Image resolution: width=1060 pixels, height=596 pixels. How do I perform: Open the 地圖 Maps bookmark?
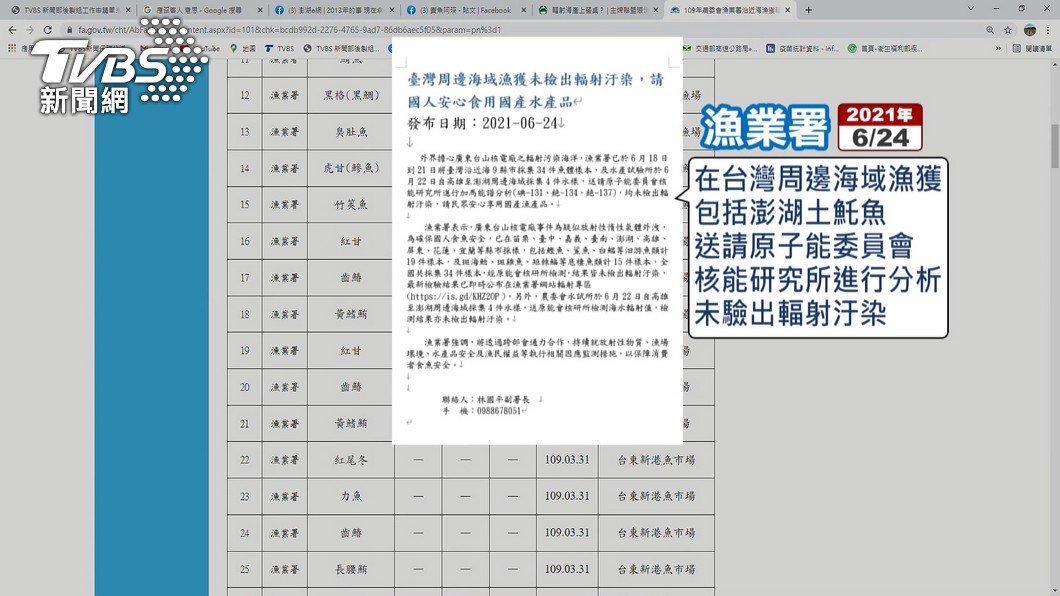[243, 49]
